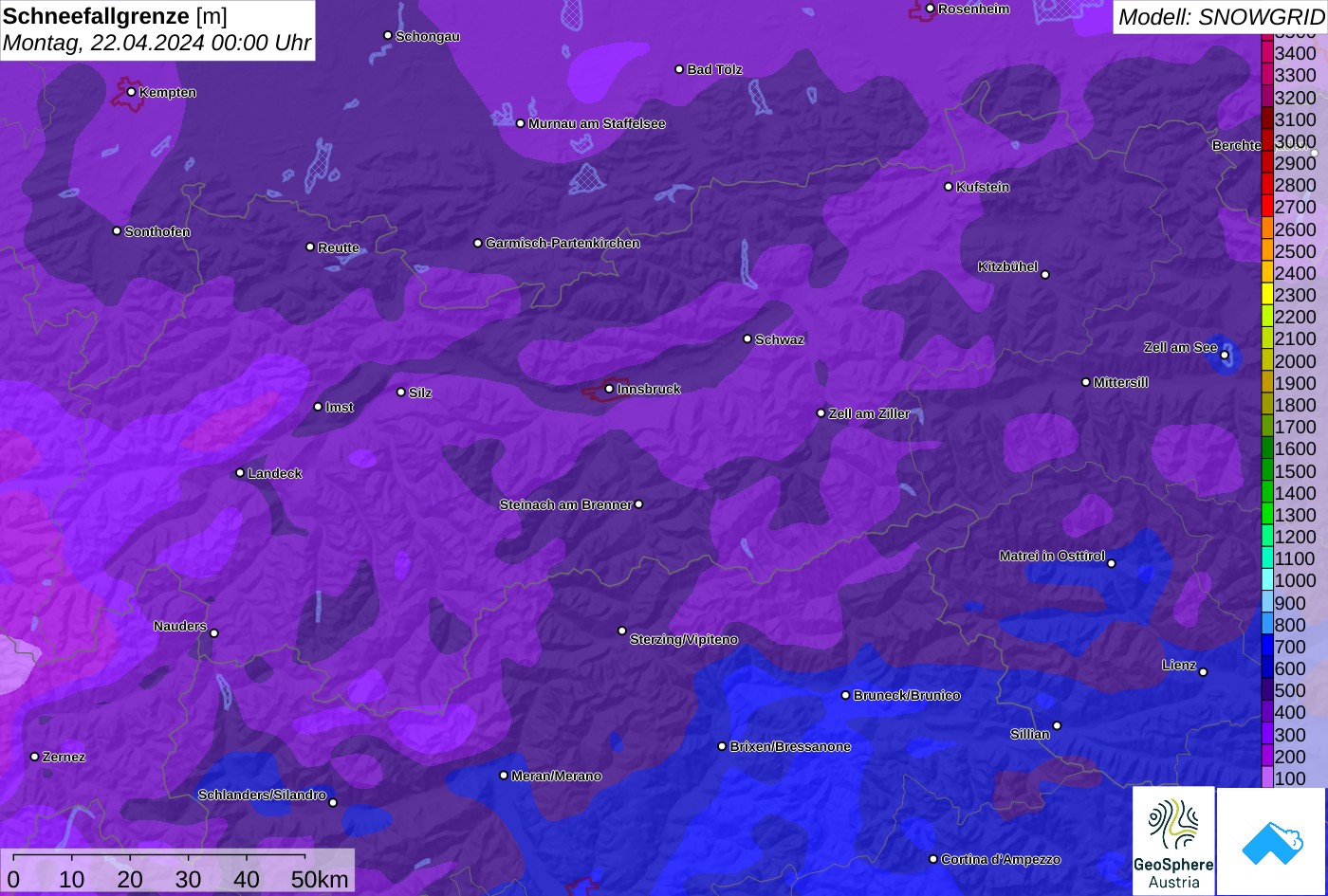Click the Kempten city marker dot
Viewport: 1328px width, 896px height.
click(131, 92)
